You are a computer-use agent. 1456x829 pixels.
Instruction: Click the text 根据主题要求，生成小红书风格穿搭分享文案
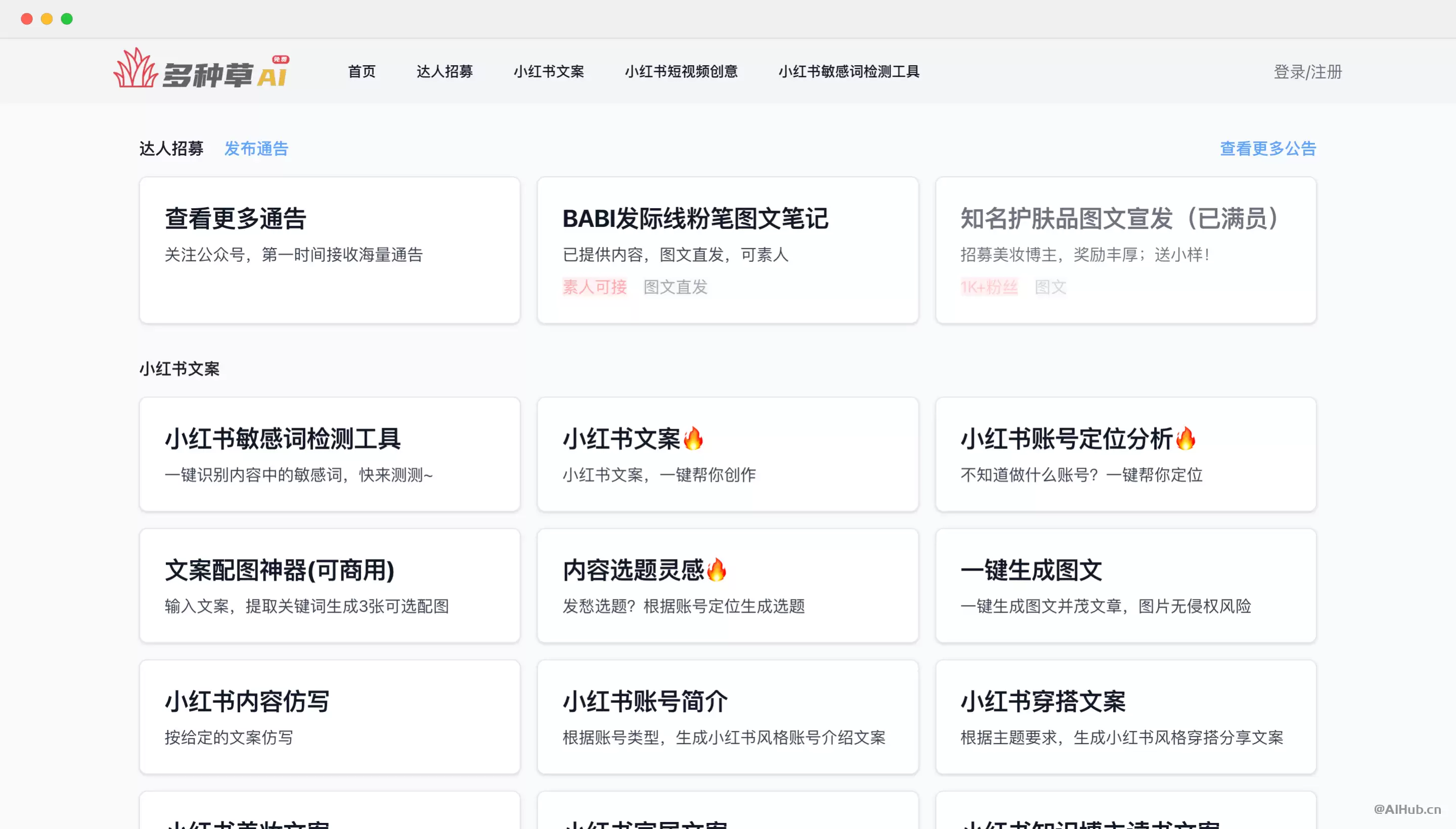(x=1122, y=738)
